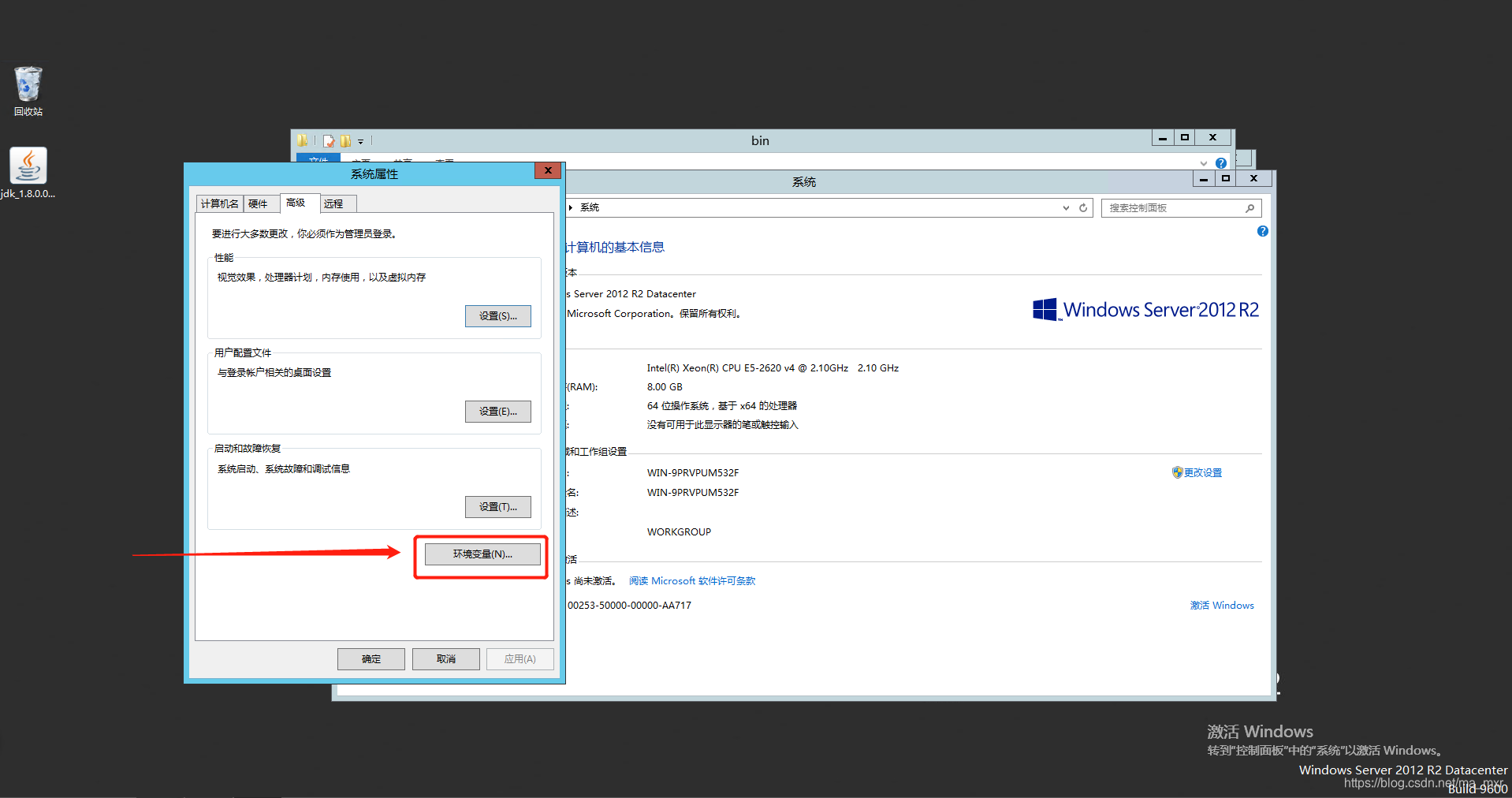Click the magnifier icon in control panel search

click(1250, 208)
